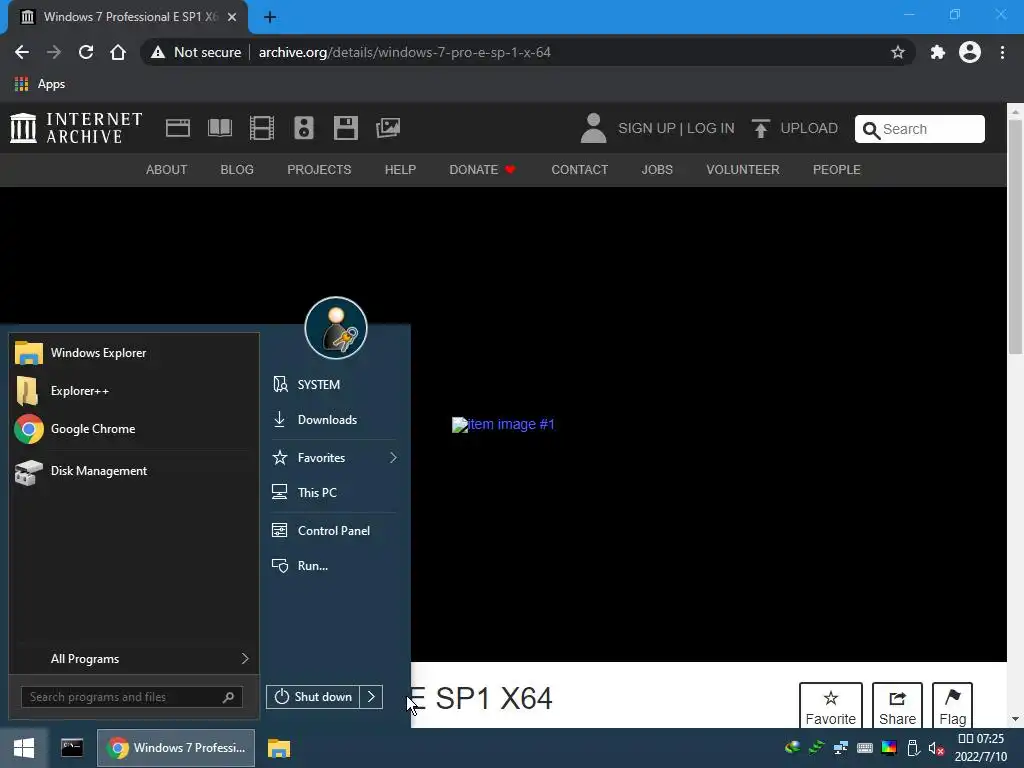Click SIGN UP | LOG IN link
Screen dimensions: 1024x768
click(x=676, y=128)
